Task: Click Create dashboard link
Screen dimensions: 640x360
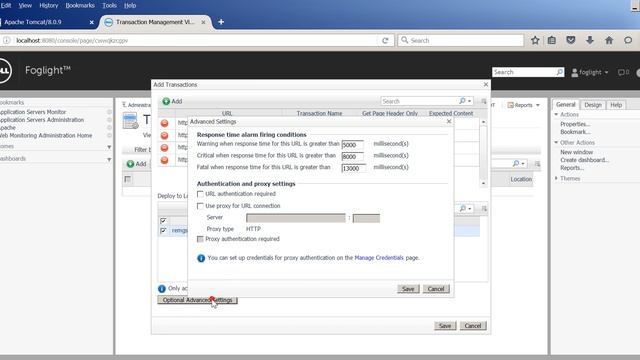Action: [x=584, y=160]
